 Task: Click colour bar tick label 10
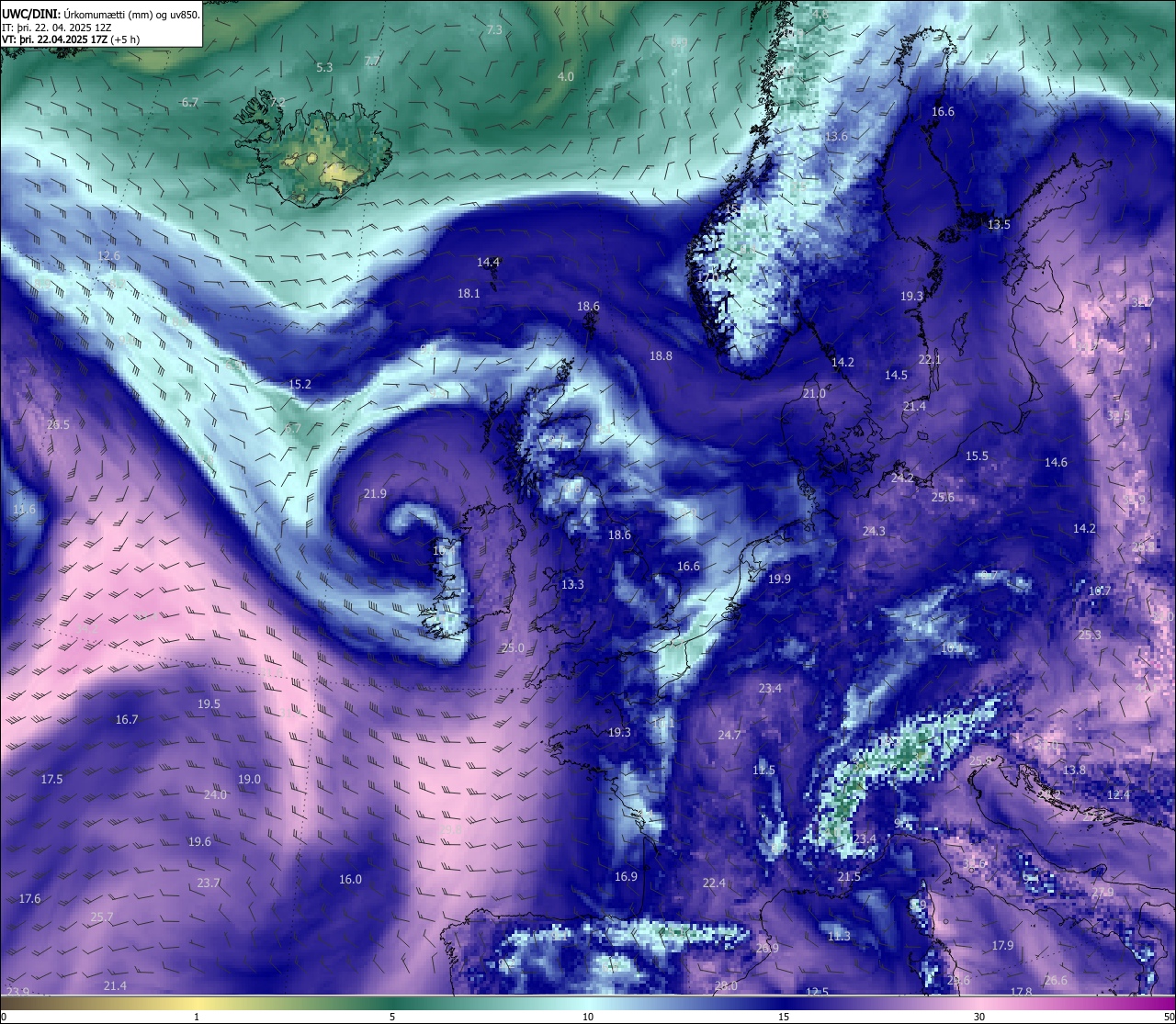pos(588,1017)
